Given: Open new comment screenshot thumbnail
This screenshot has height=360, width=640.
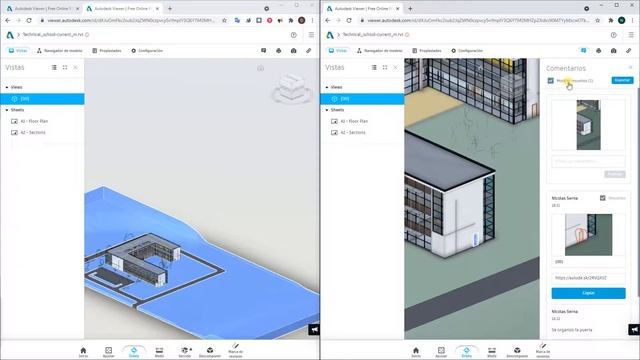Looking at the screenshot, I should click(x=589, y=125).
